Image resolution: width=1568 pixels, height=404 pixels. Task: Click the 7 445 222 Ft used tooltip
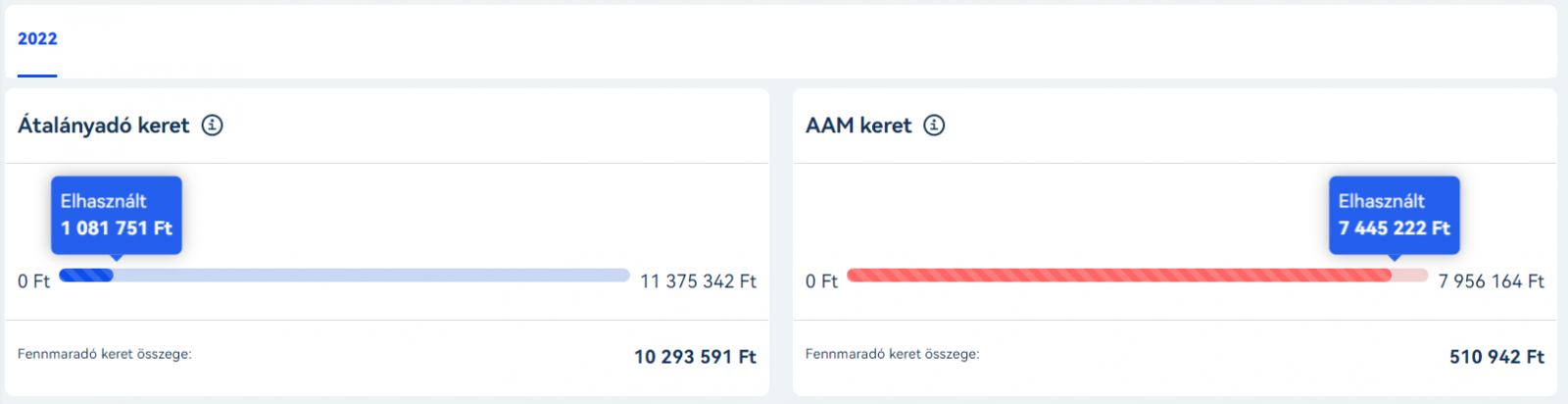[1394, 228]
